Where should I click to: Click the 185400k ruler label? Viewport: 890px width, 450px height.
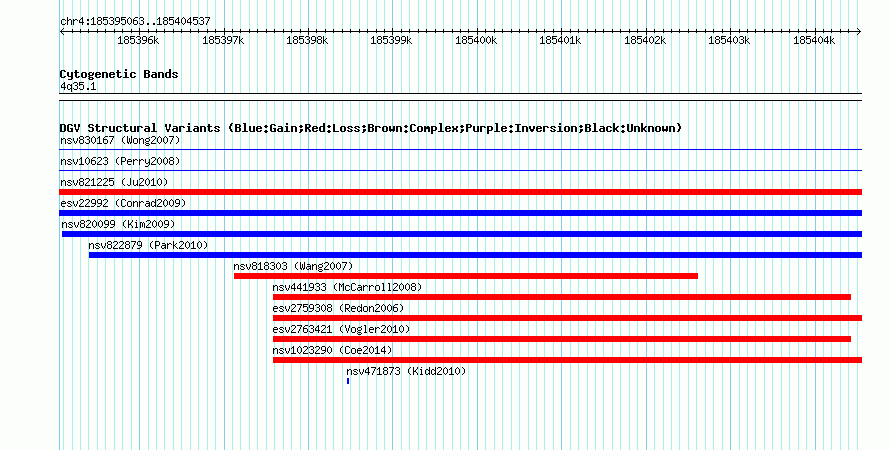tap(476, 40)
